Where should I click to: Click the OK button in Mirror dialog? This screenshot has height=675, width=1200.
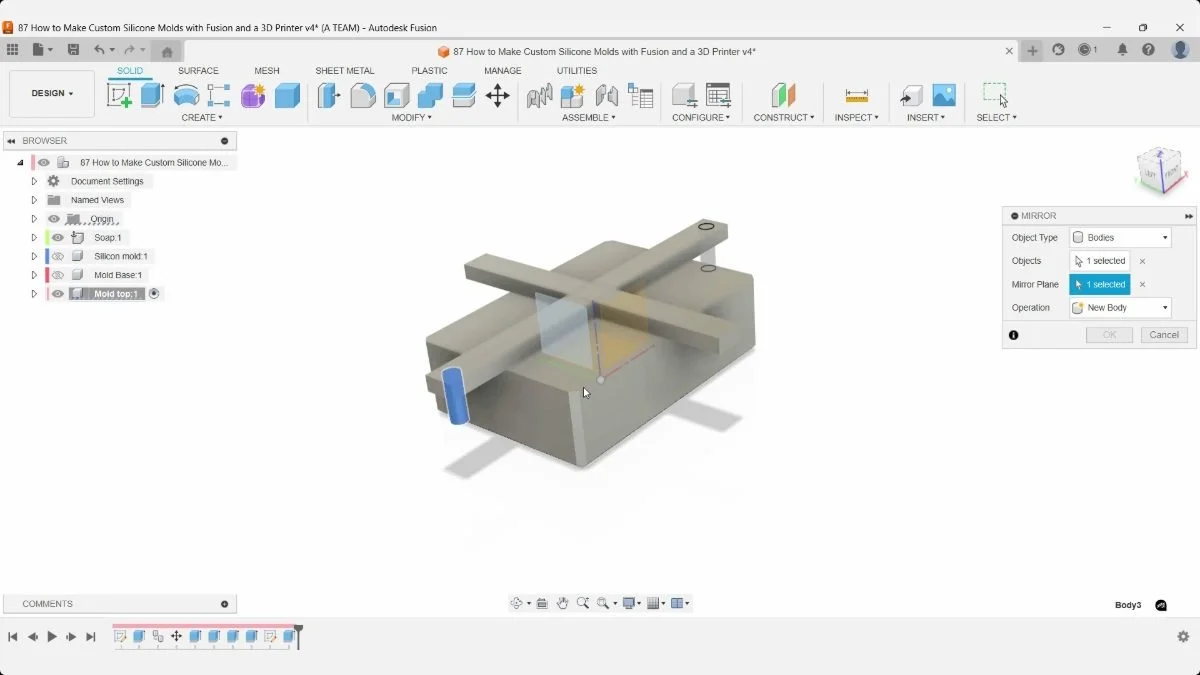coord(1109,335)
